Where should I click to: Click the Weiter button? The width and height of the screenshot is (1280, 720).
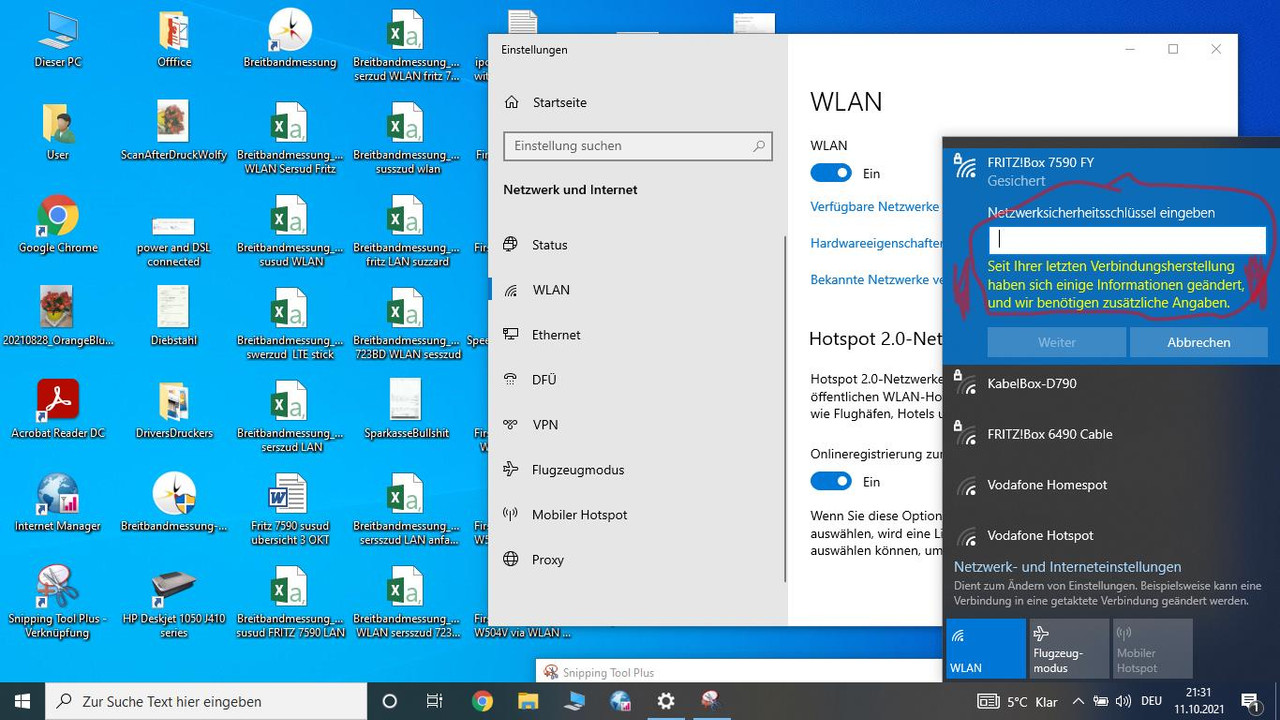click(1056, 342)
